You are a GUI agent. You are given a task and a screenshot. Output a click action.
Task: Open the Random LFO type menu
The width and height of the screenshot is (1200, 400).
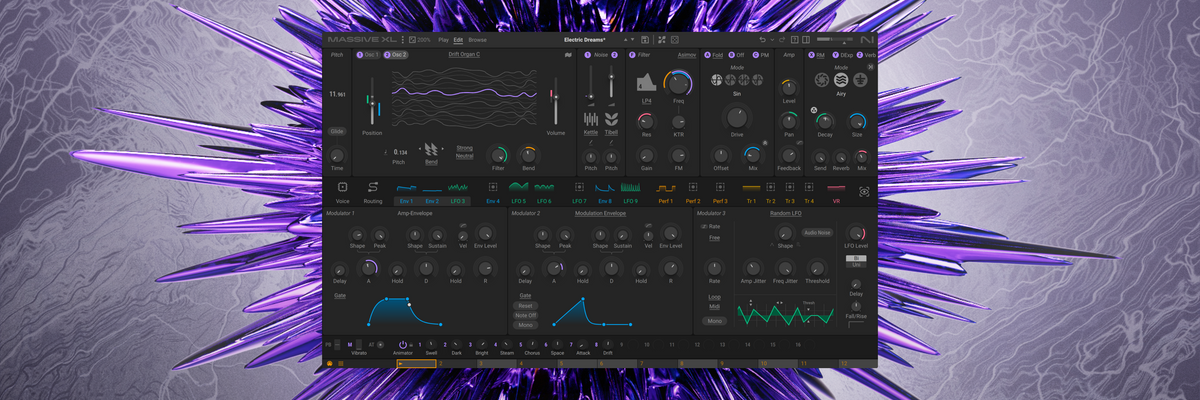(x=787, y=213)
